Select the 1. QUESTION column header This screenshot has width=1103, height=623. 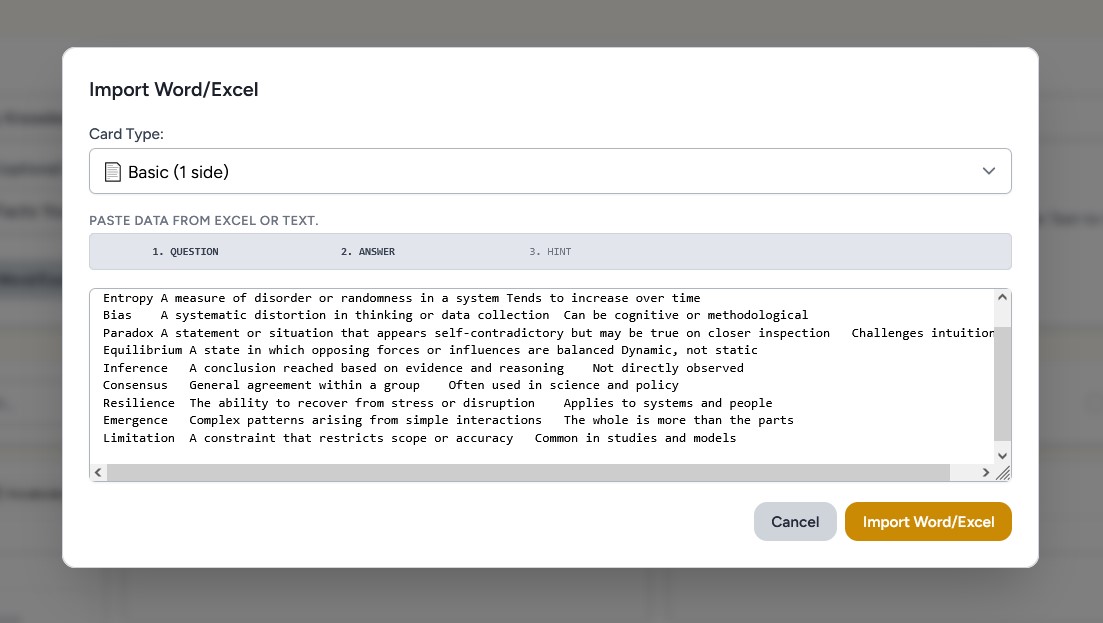(185, 251)
